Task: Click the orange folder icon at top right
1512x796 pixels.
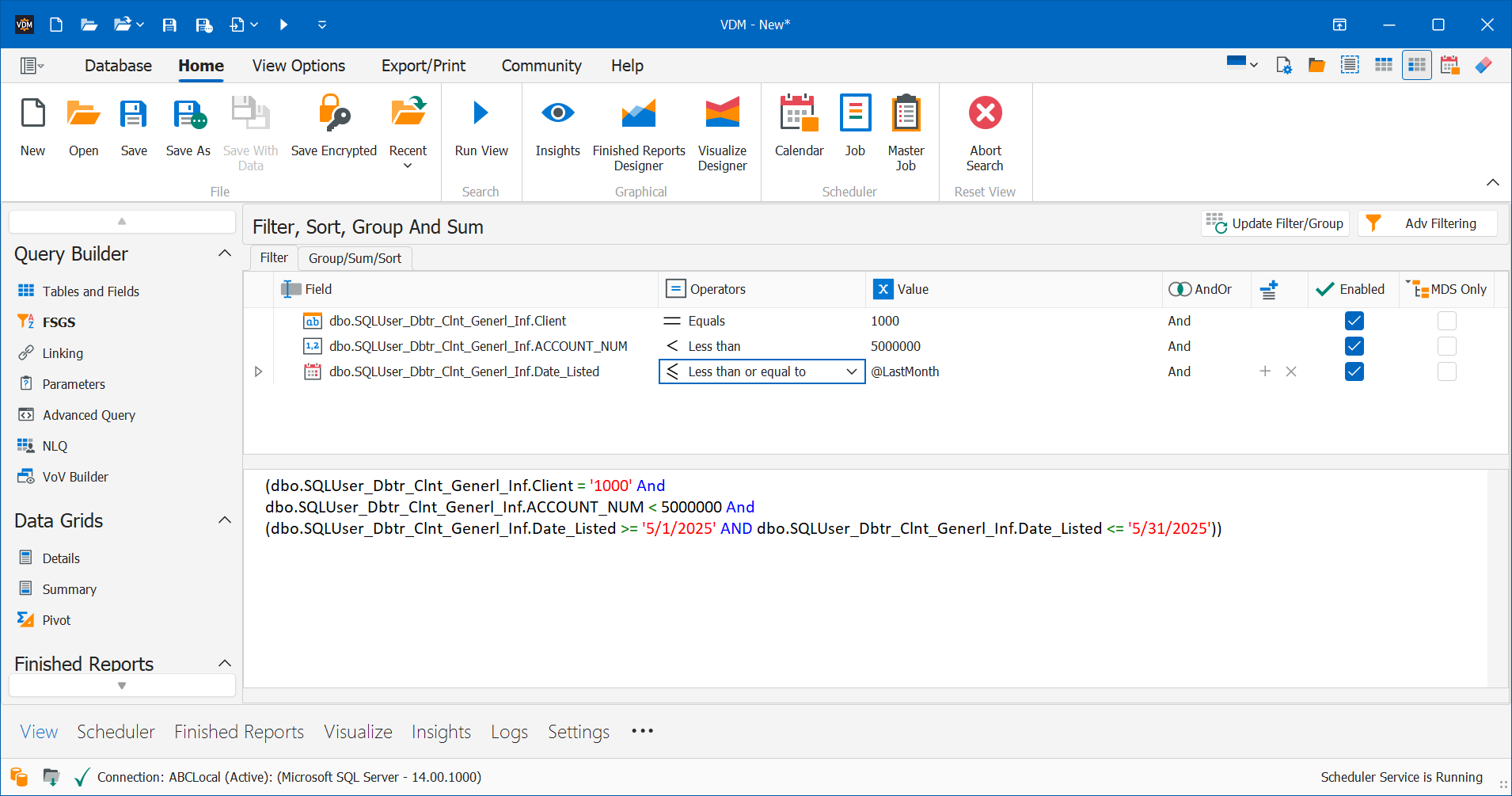Action: (x=1316, y=65)
